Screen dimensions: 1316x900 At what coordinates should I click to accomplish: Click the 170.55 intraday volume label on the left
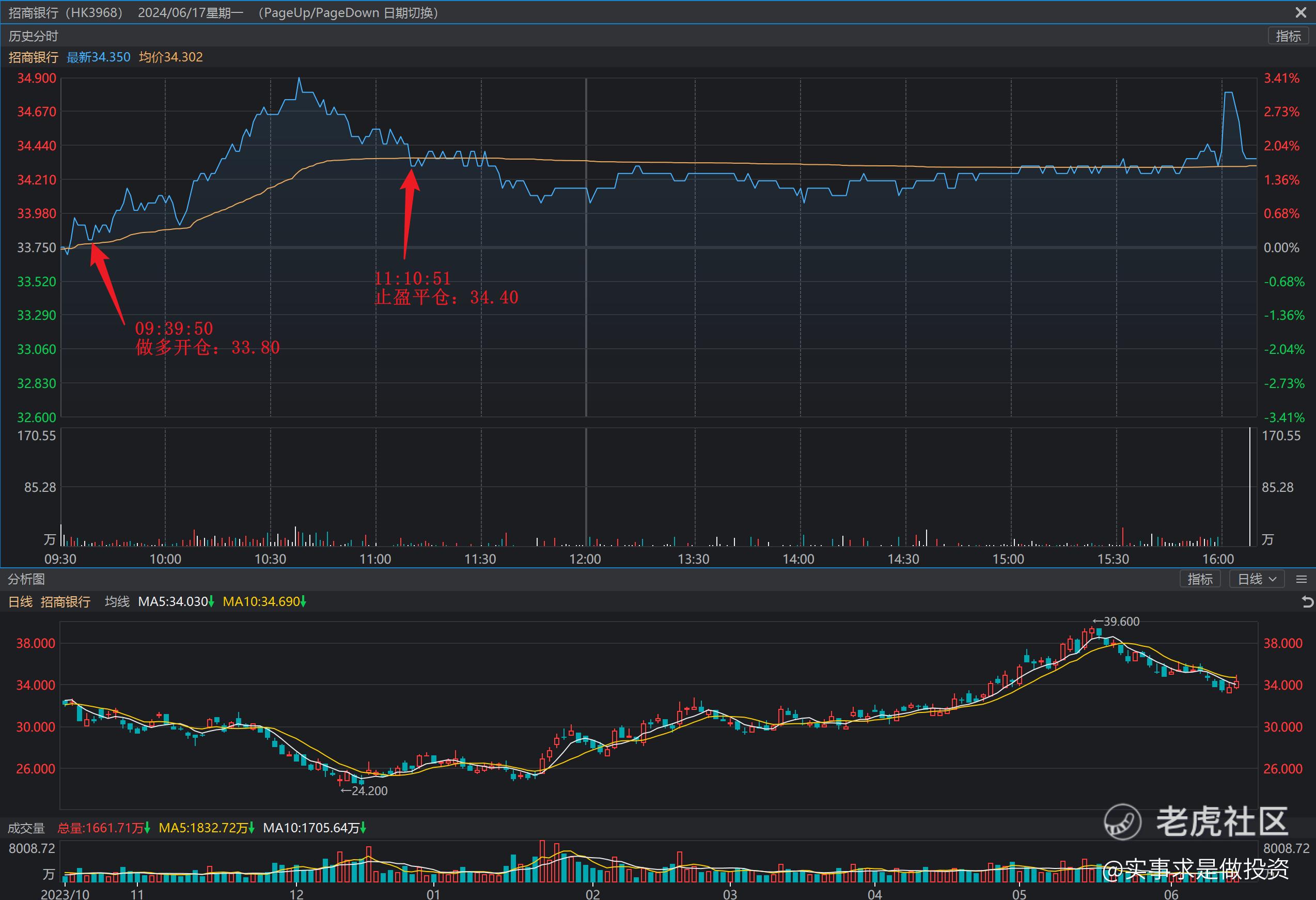(x=37, y=436)
